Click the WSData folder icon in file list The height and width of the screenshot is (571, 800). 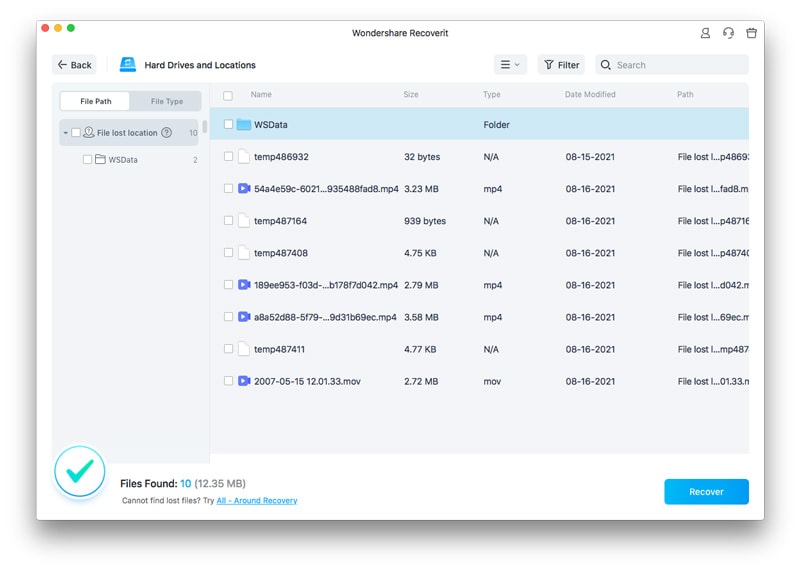pos(244,125)
